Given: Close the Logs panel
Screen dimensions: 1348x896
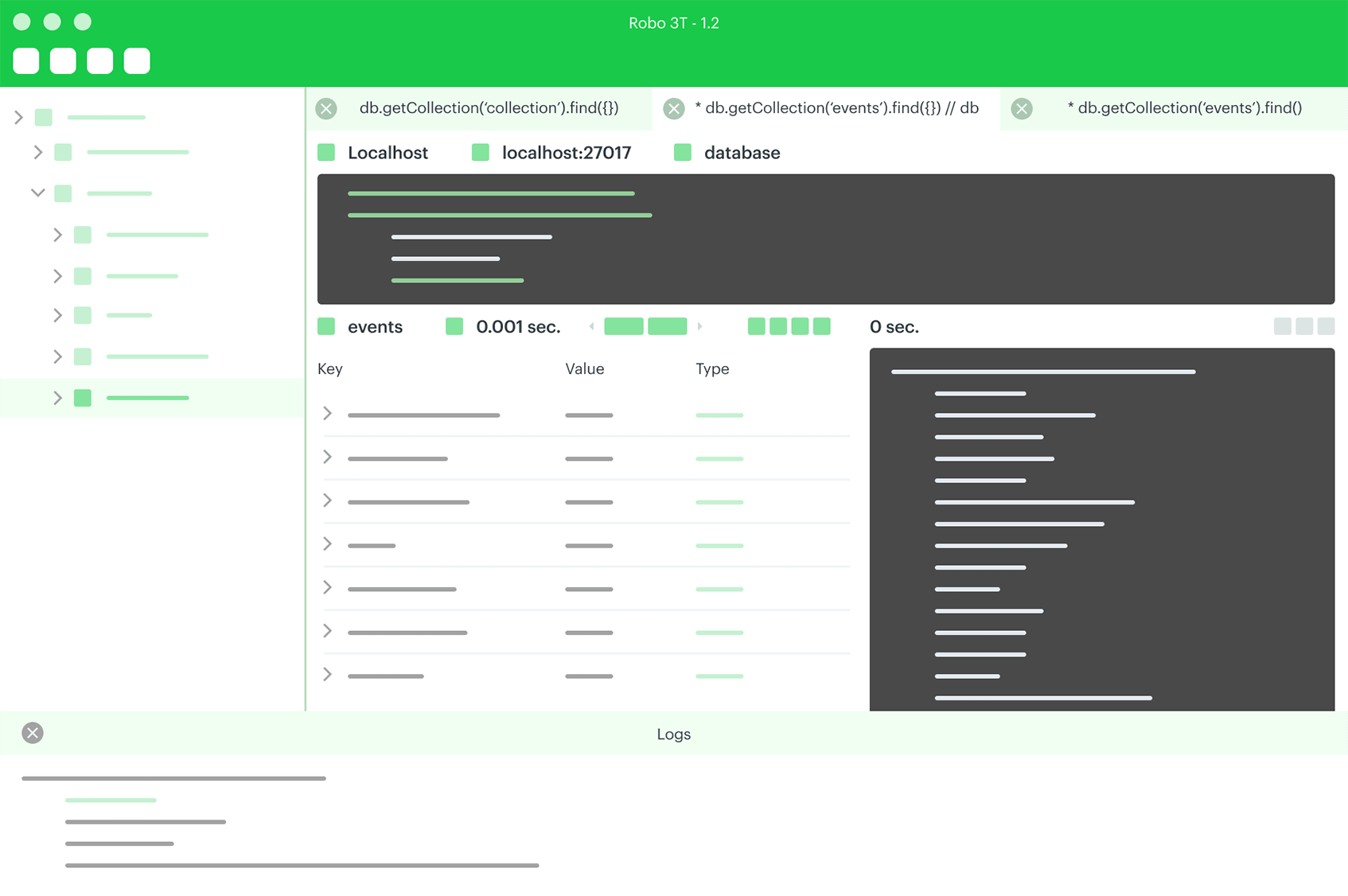Looking at the screenshot, I should (x=32, y=733).
